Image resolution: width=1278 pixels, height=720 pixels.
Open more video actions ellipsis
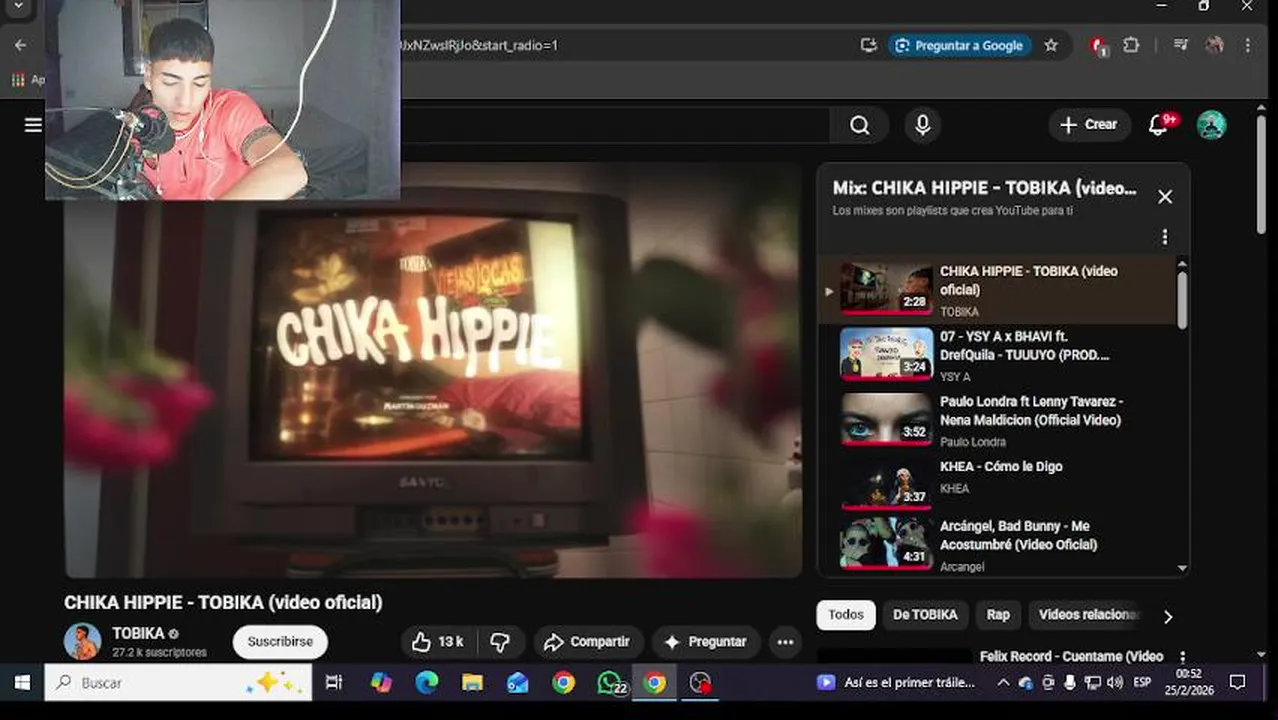pos(785,642)
